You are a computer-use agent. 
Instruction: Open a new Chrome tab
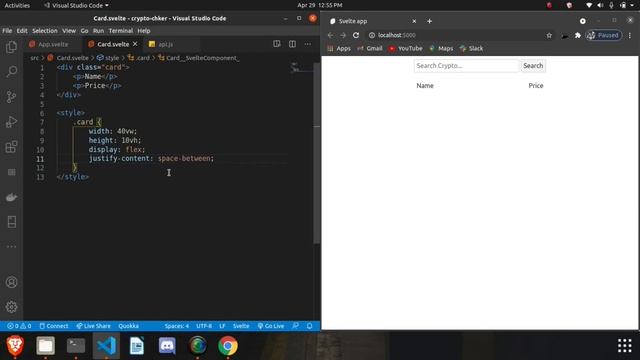429,21
